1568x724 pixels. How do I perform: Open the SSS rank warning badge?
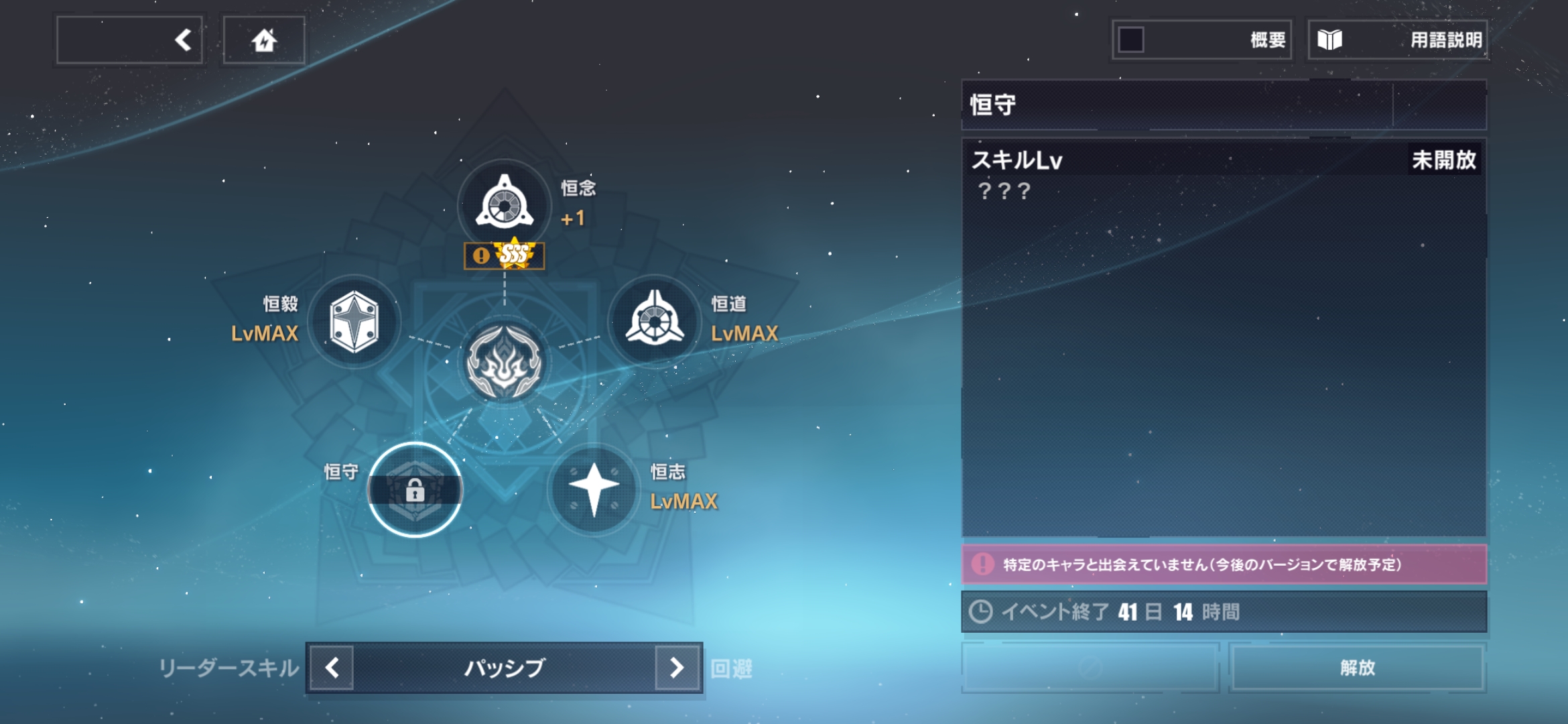pyautogui.click(x=505, y=255)
